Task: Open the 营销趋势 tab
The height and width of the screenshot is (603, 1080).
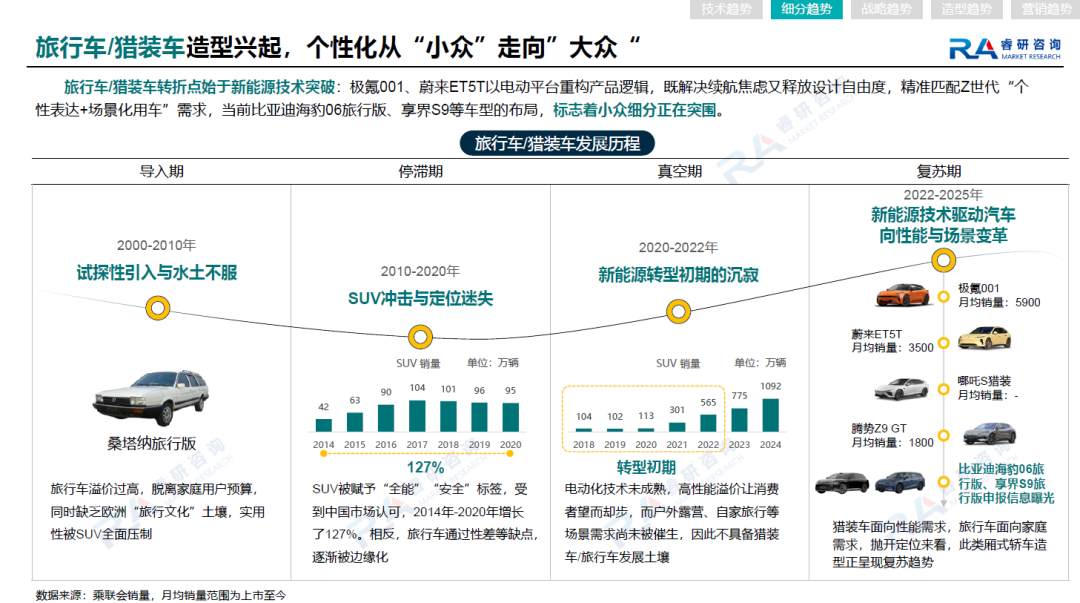Action: click(1046, 9)
